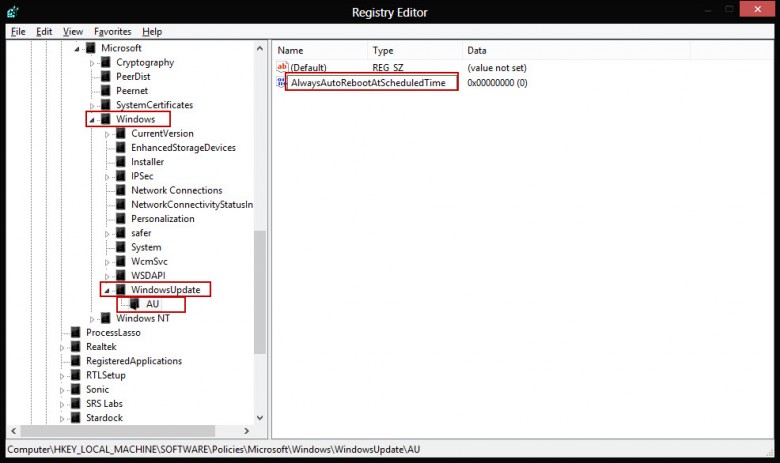This screenshot has width=780, height=463.
Task: Select the safer key label
Action: 141,233
